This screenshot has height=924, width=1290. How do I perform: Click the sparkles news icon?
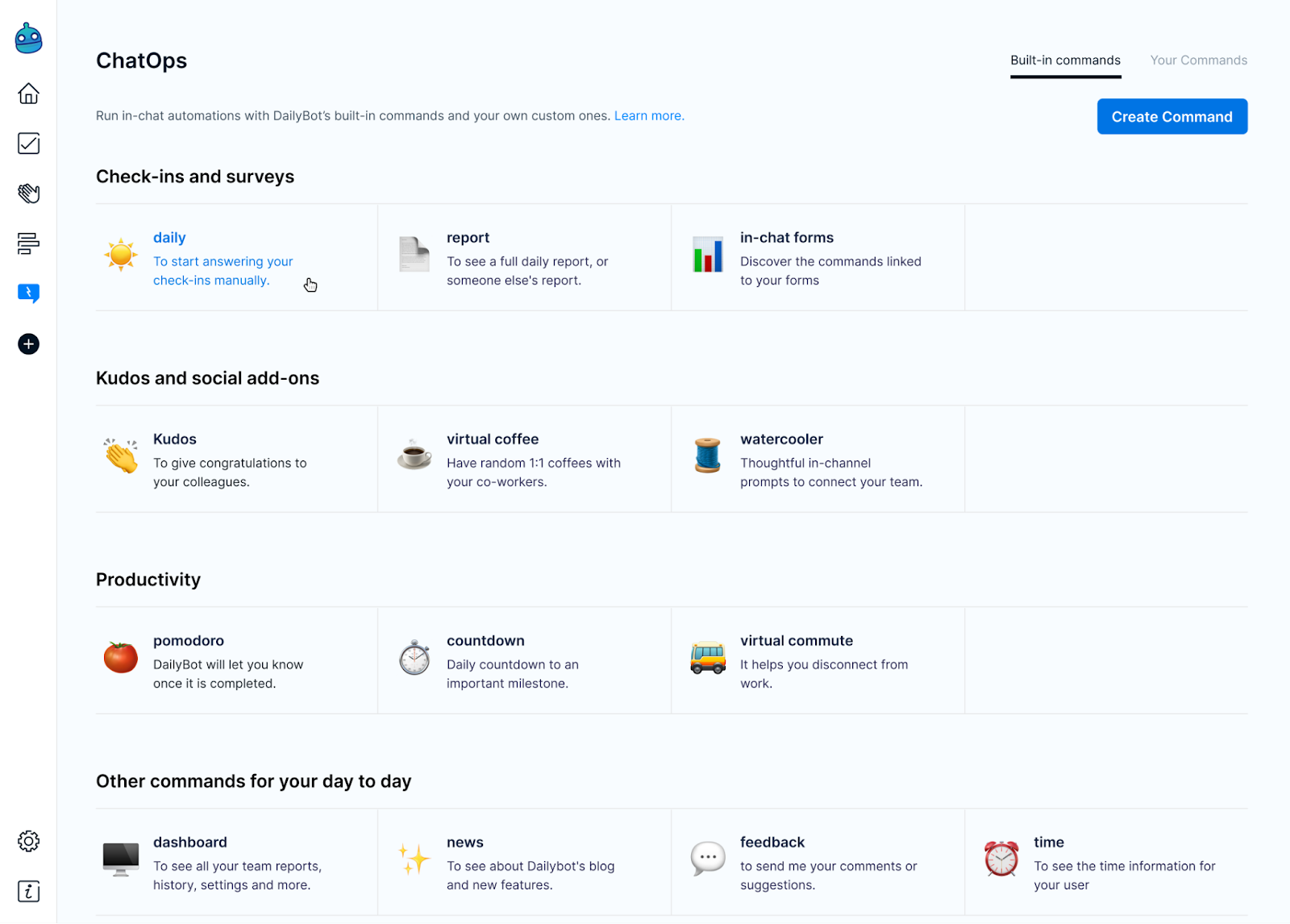(414, 859)
